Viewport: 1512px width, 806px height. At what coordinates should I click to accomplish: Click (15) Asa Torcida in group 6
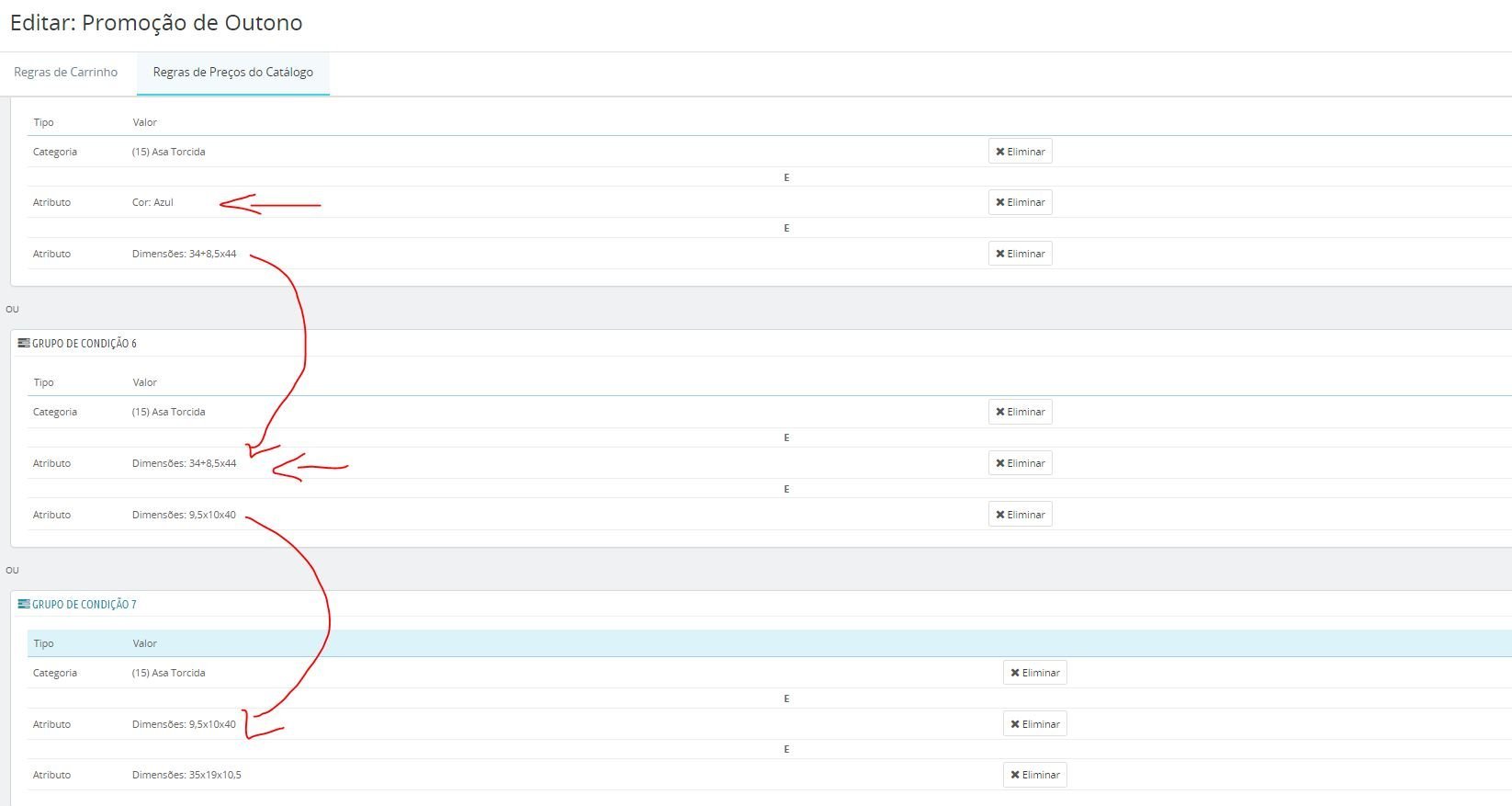pyautogui.click(x=168, y=412)
